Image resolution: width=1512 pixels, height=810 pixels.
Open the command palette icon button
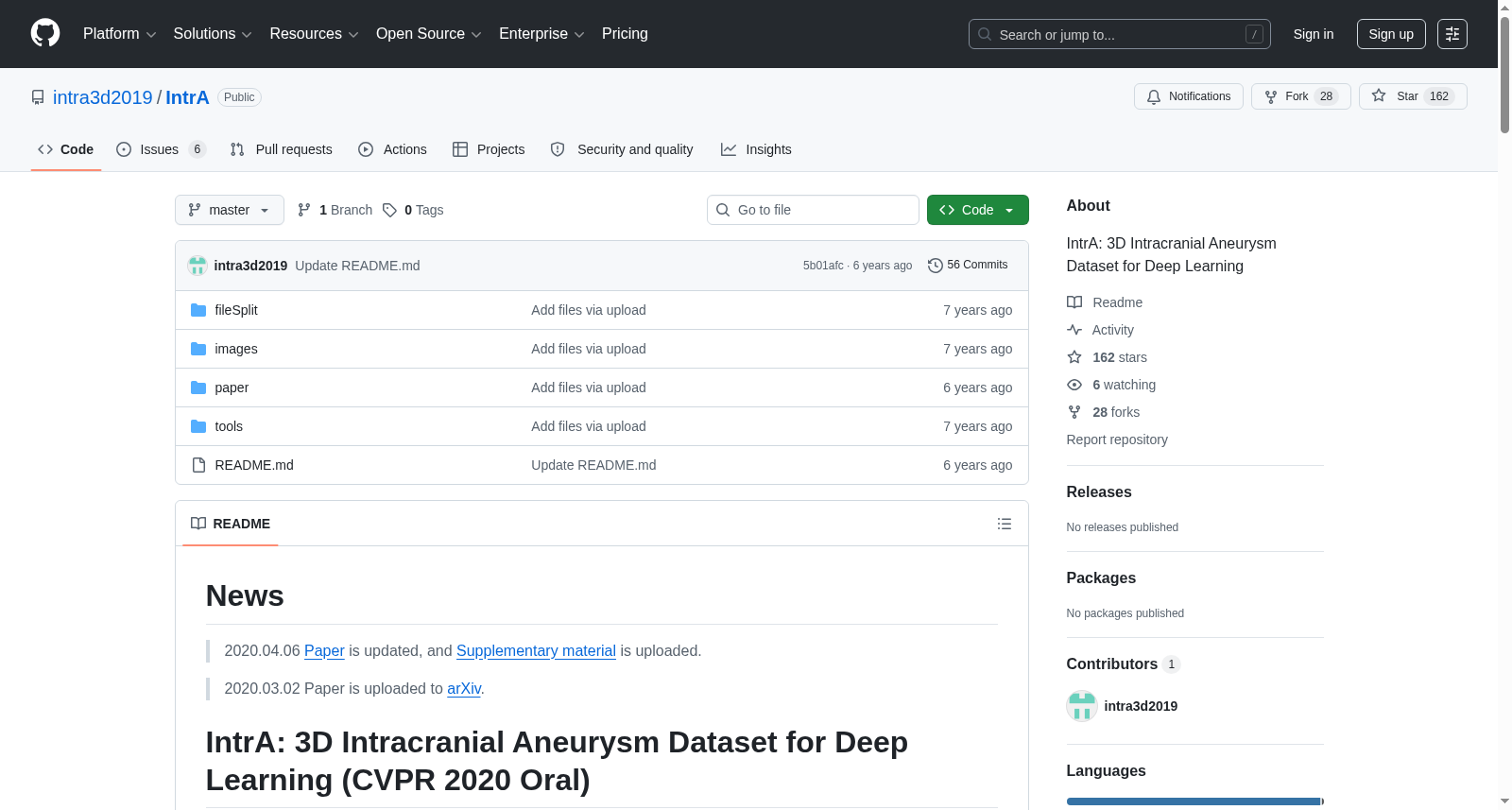(1452, 34)
